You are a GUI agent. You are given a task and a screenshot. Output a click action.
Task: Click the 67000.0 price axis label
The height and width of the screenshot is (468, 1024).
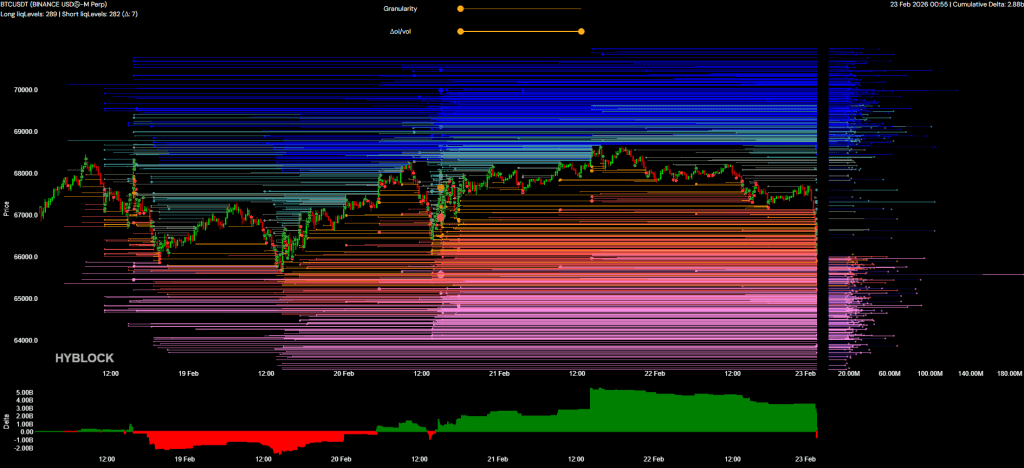point(25,215)
